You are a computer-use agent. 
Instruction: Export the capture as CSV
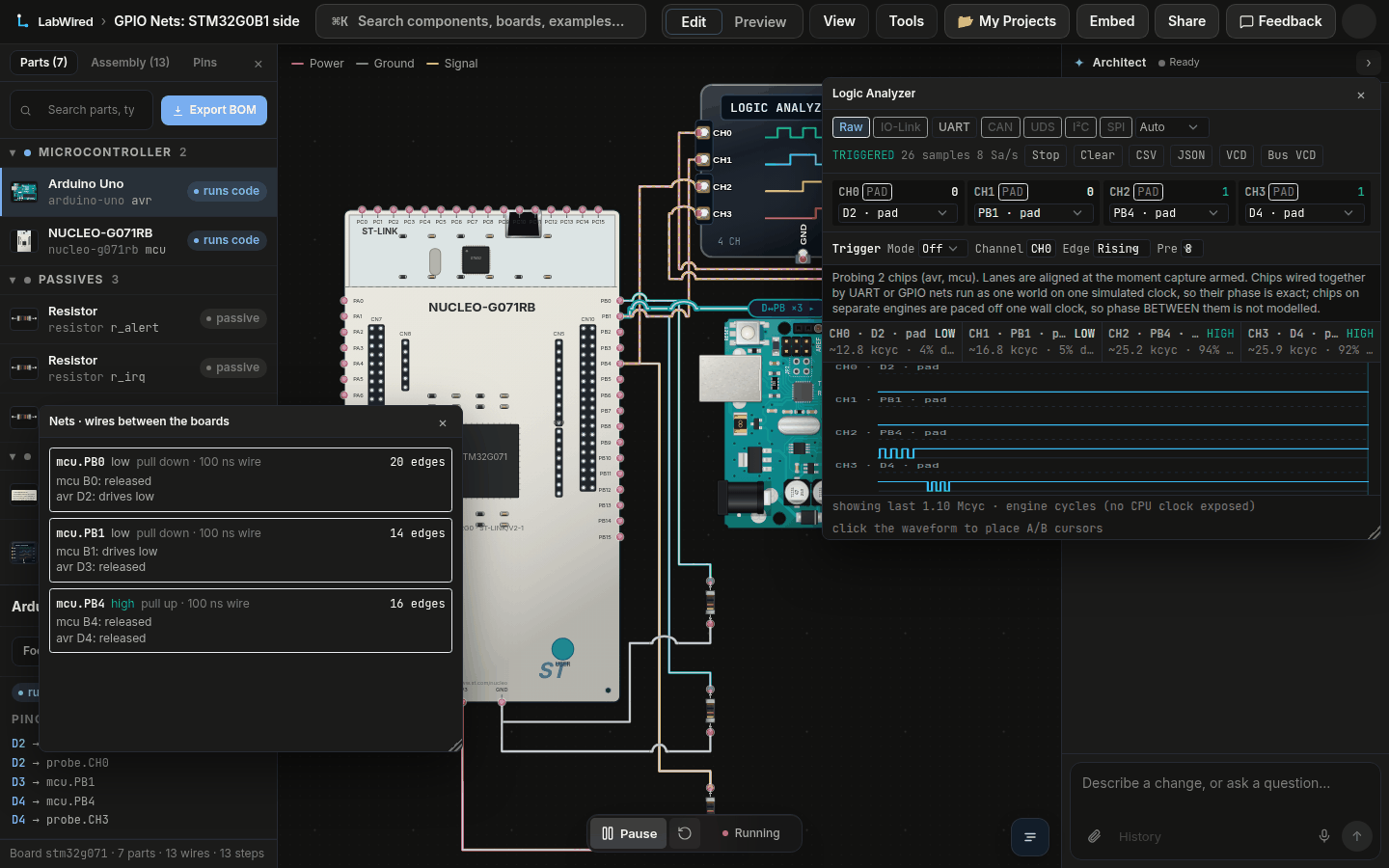point(1146,155)
